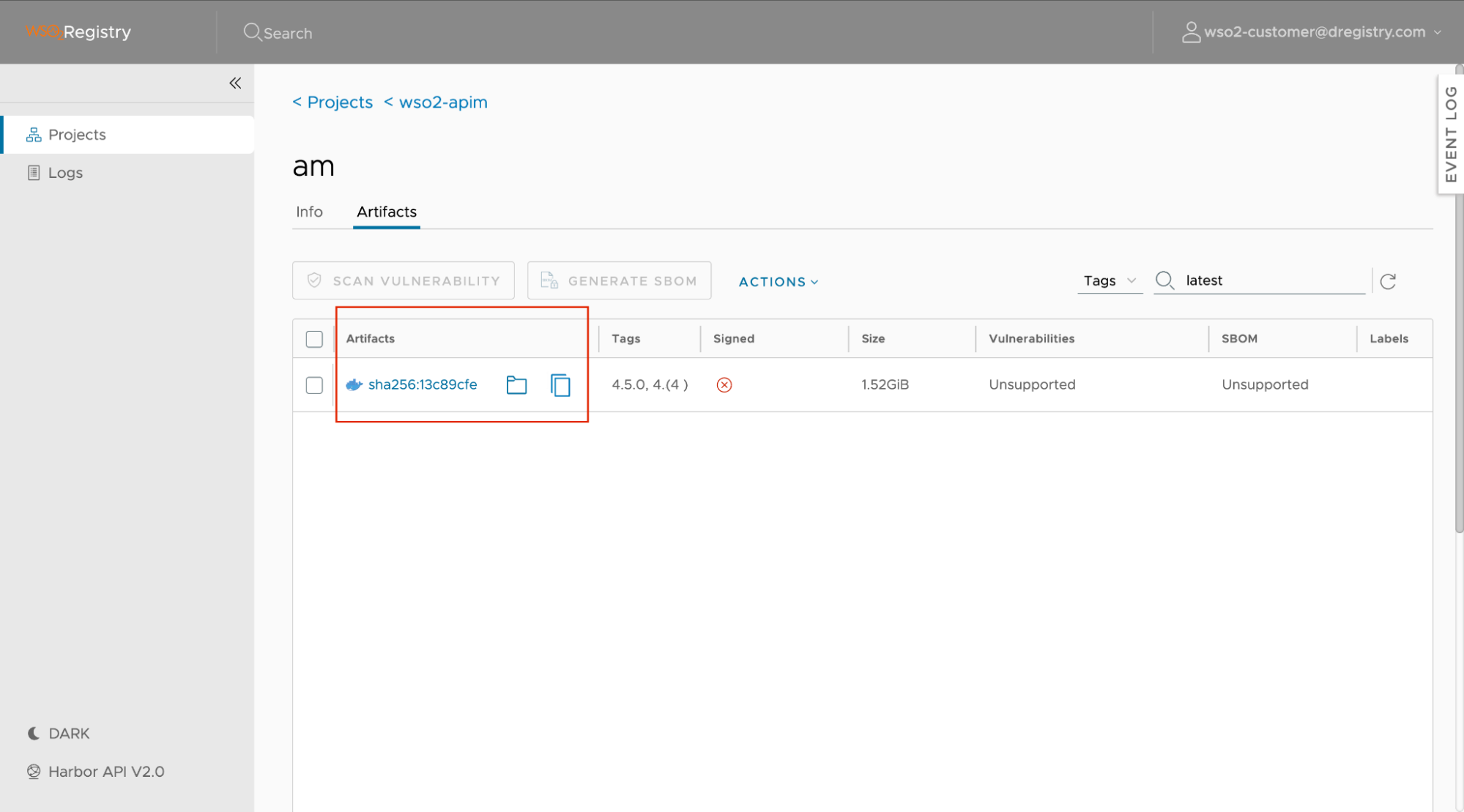Viewport: 1464px width, 812px height.
Task: Open the Tags filter dropdown
Action: click(x=1109, y=280)
